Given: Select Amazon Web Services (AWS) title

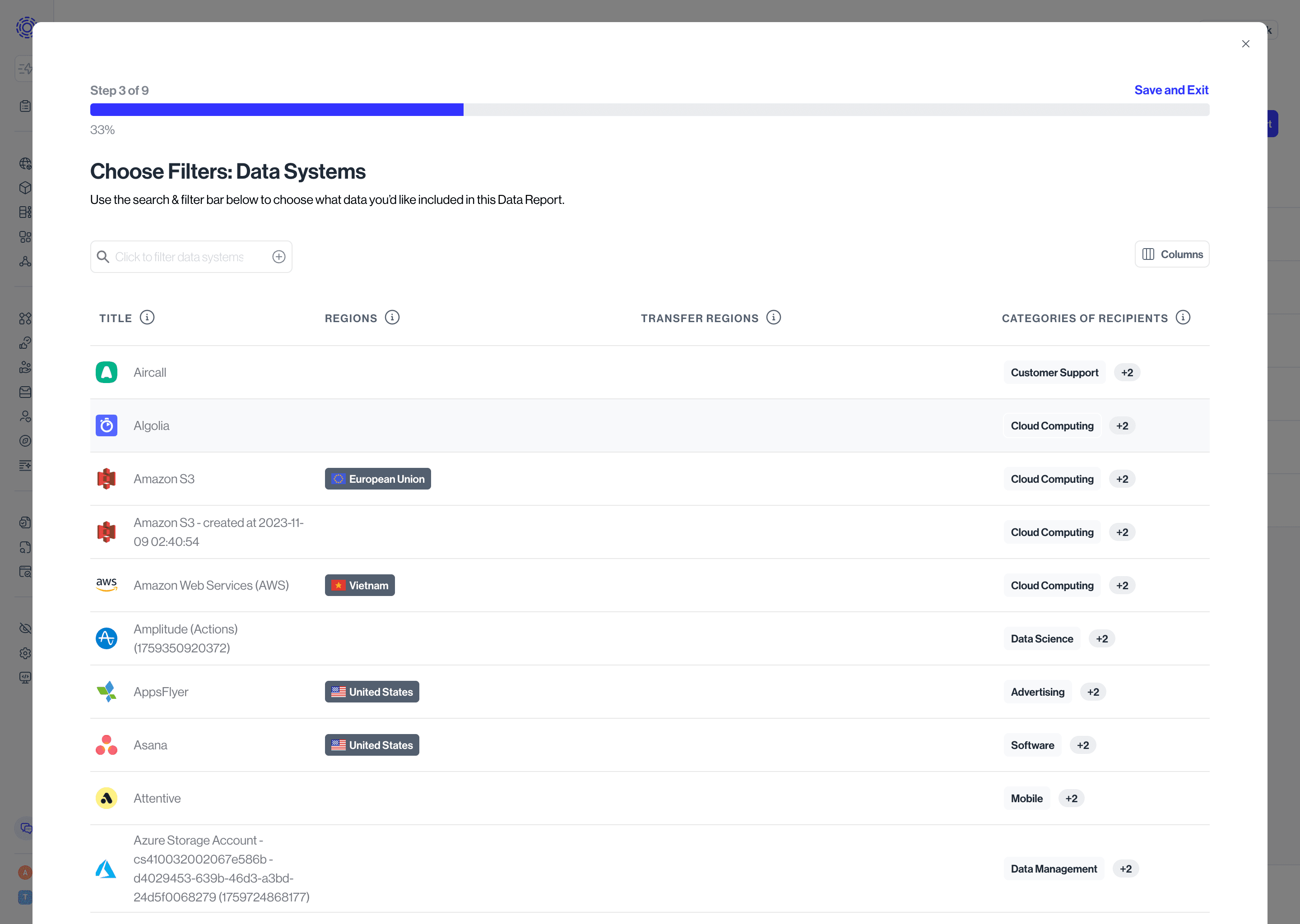Looking at the screenshot, I should [211, 585].
